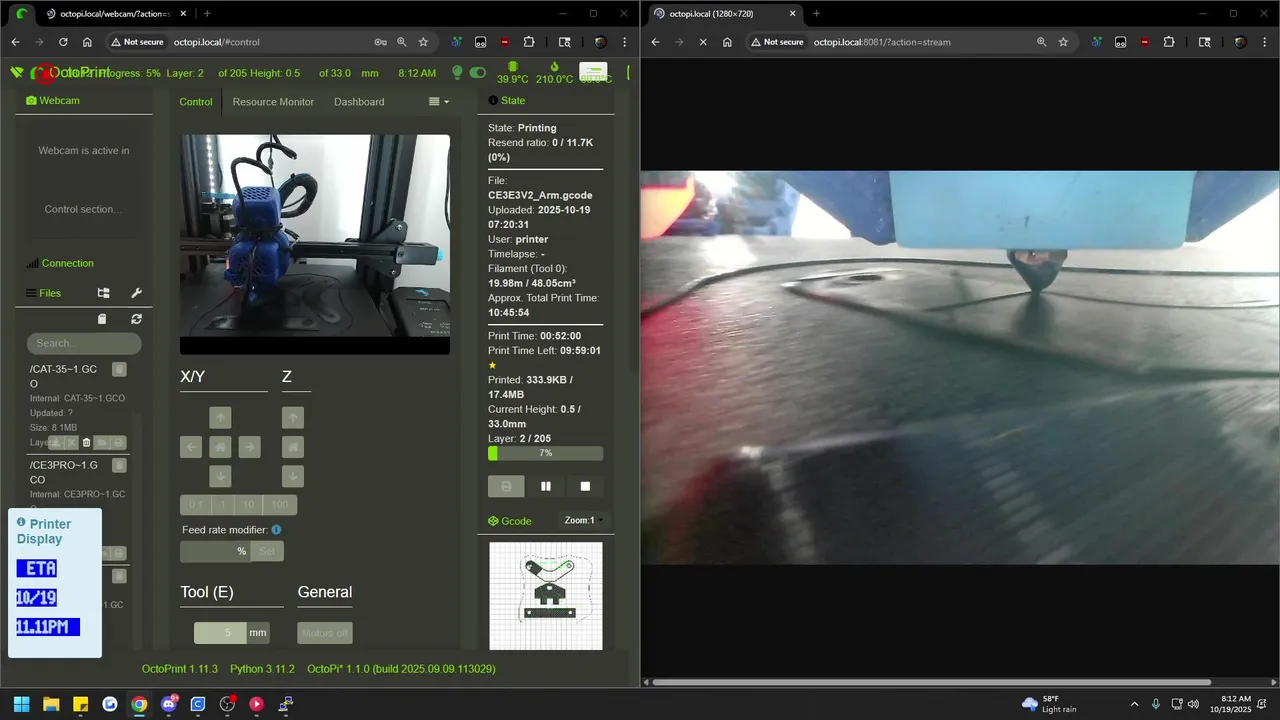Open Discord from the taskbar
1280x720 pixels.
168,704
